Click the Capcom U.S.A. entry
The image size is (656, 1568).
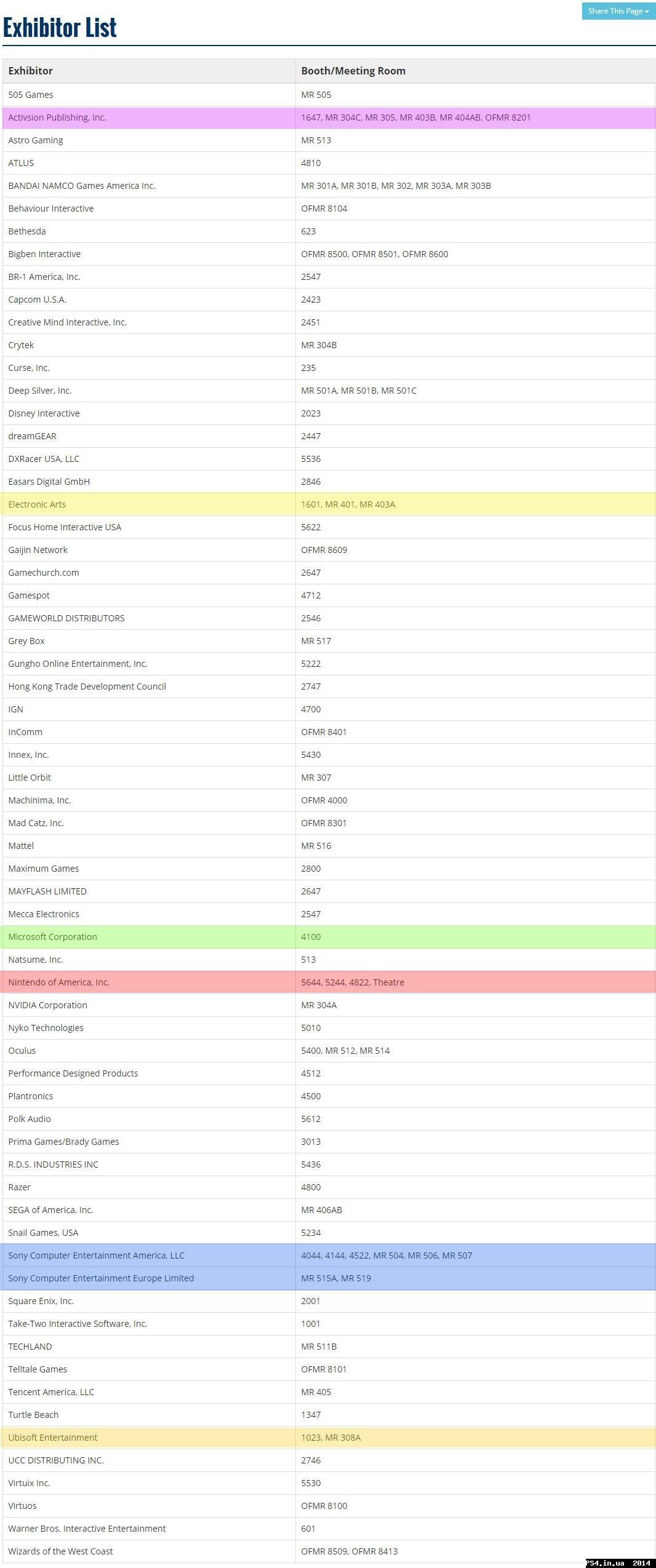tap(38, 300)
